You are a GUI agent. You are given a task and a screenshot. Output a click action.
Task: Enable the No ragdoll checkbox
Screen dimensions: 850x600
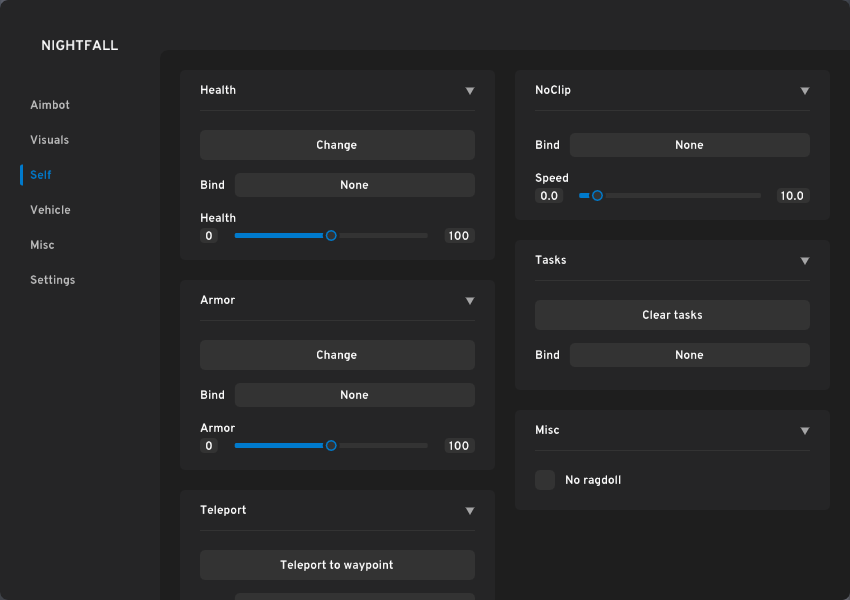545,480
